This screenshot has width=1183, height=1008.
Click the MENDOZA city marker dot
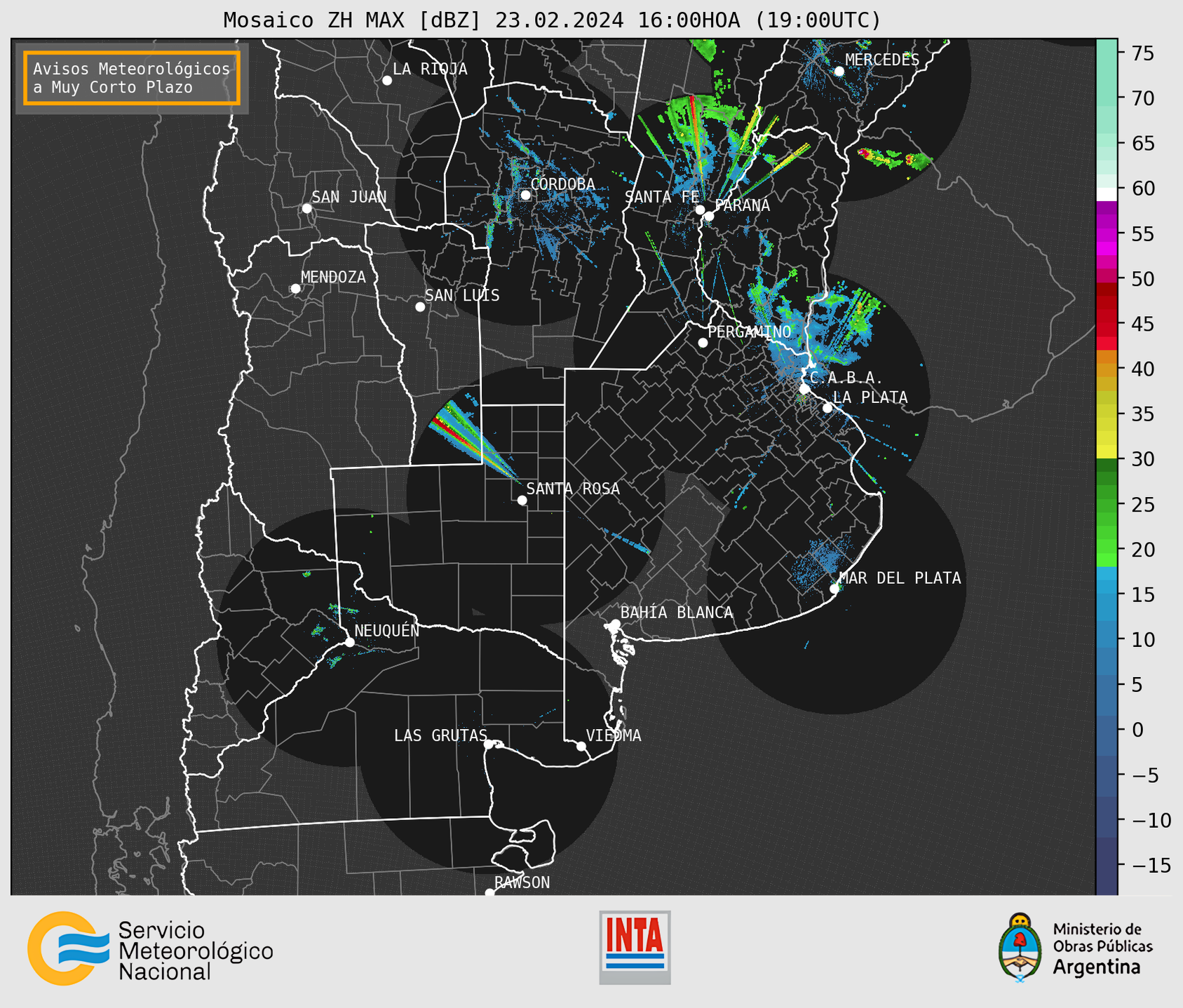coord(295,289)
